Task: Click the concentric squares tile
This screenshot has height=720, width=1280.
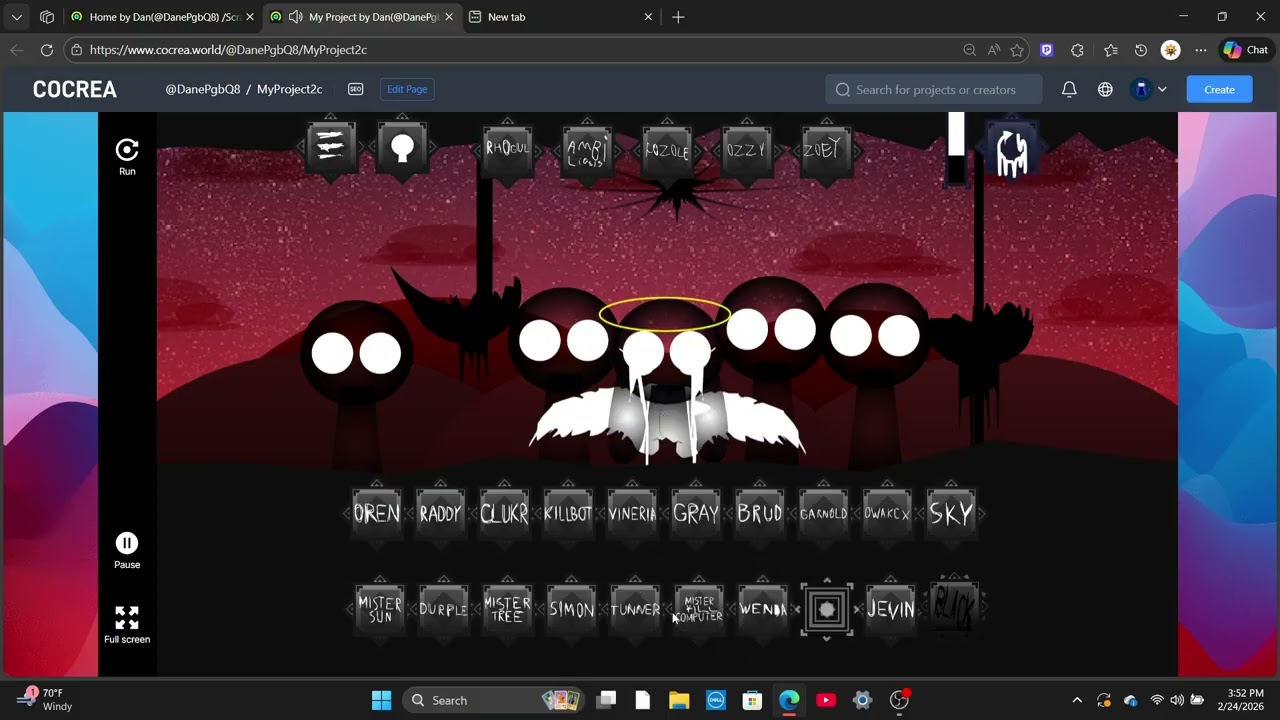Action: click(x=827, y=609)
